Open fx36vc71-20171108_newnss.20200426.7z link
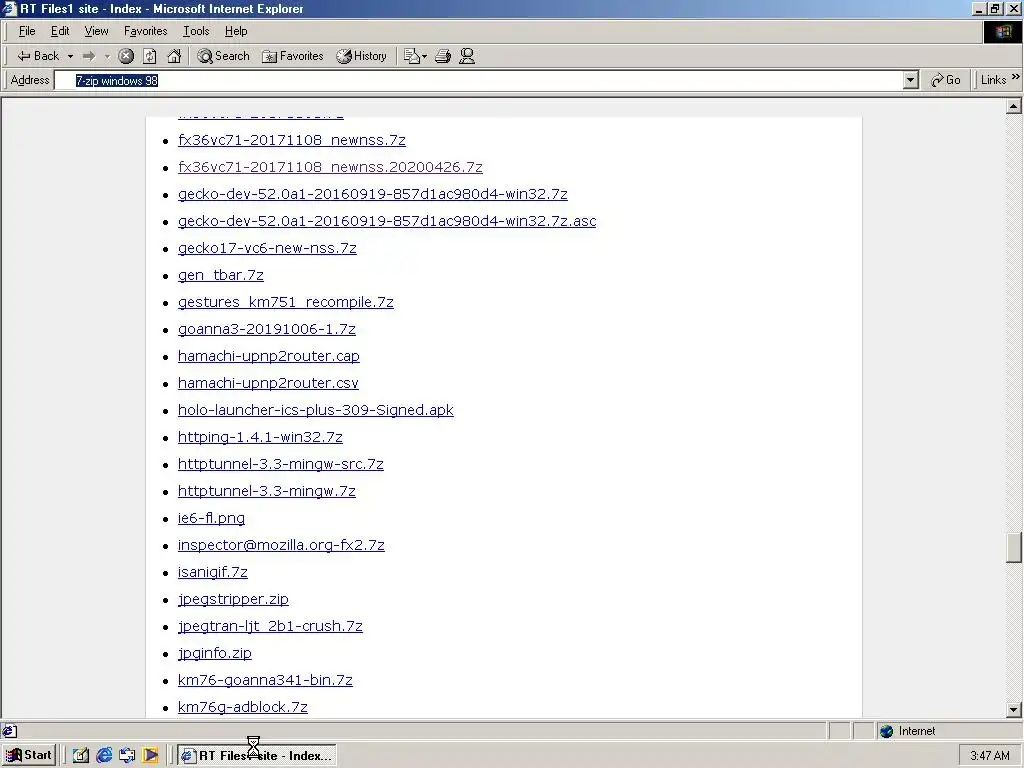This screenshot has width=1024, height=768. pyautogui.click(x=330, y=167)
